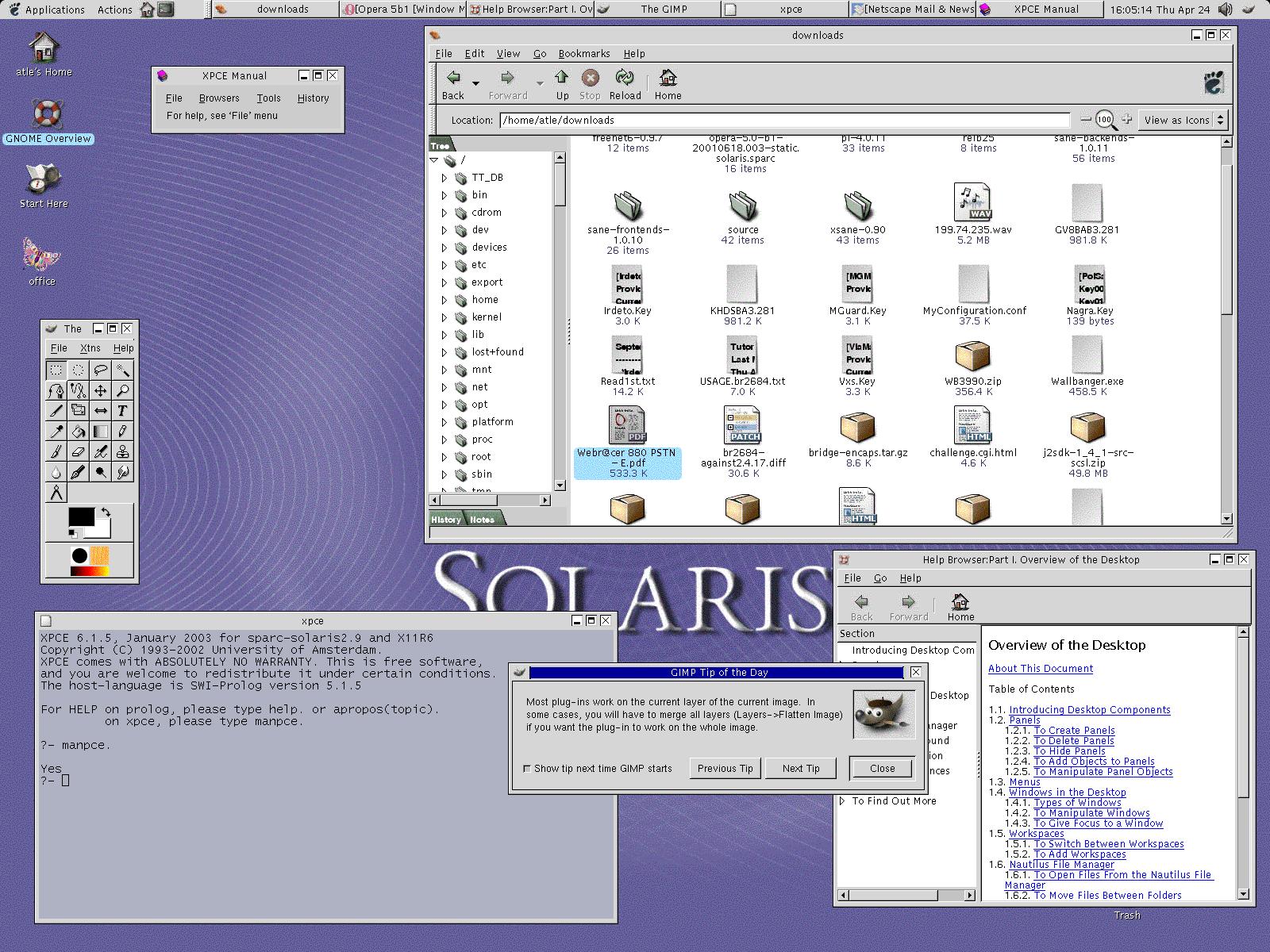Expand the home folder in tree

tap(444, 300)
